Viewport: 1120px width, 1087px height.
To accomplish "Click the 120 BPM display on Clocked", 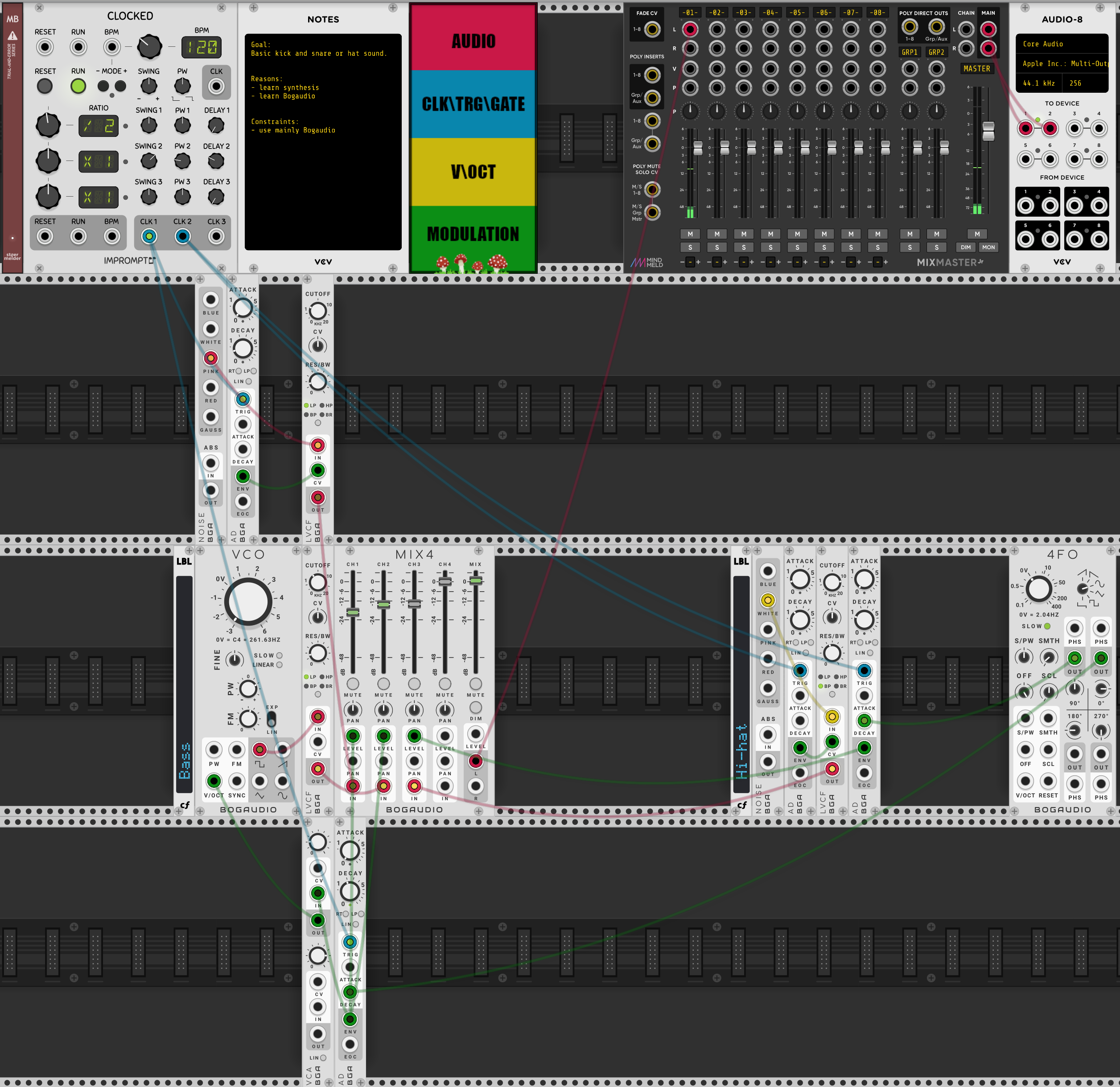I will [202, 47].
